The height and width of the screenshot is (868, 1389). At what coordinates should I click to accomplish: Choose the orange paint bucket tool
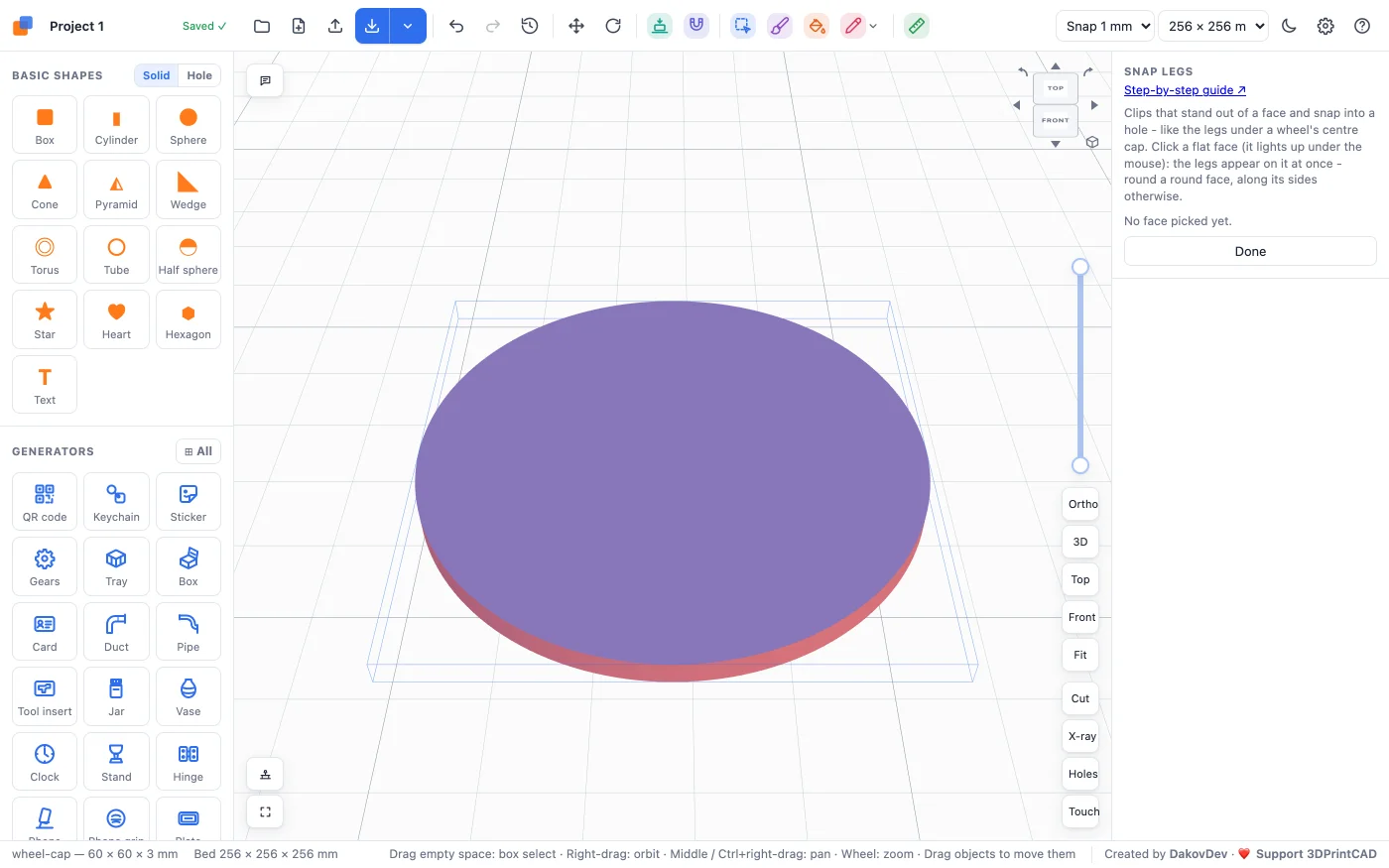point(817,26)
